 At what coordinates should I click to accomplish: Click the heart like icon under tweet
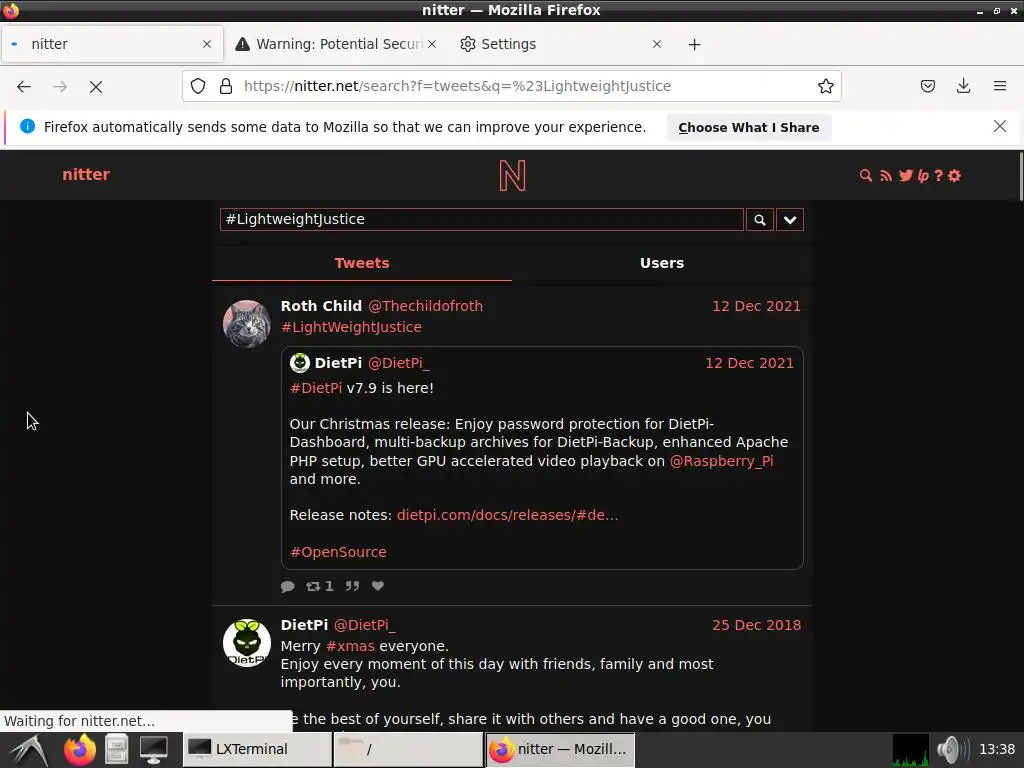[377, 586]
